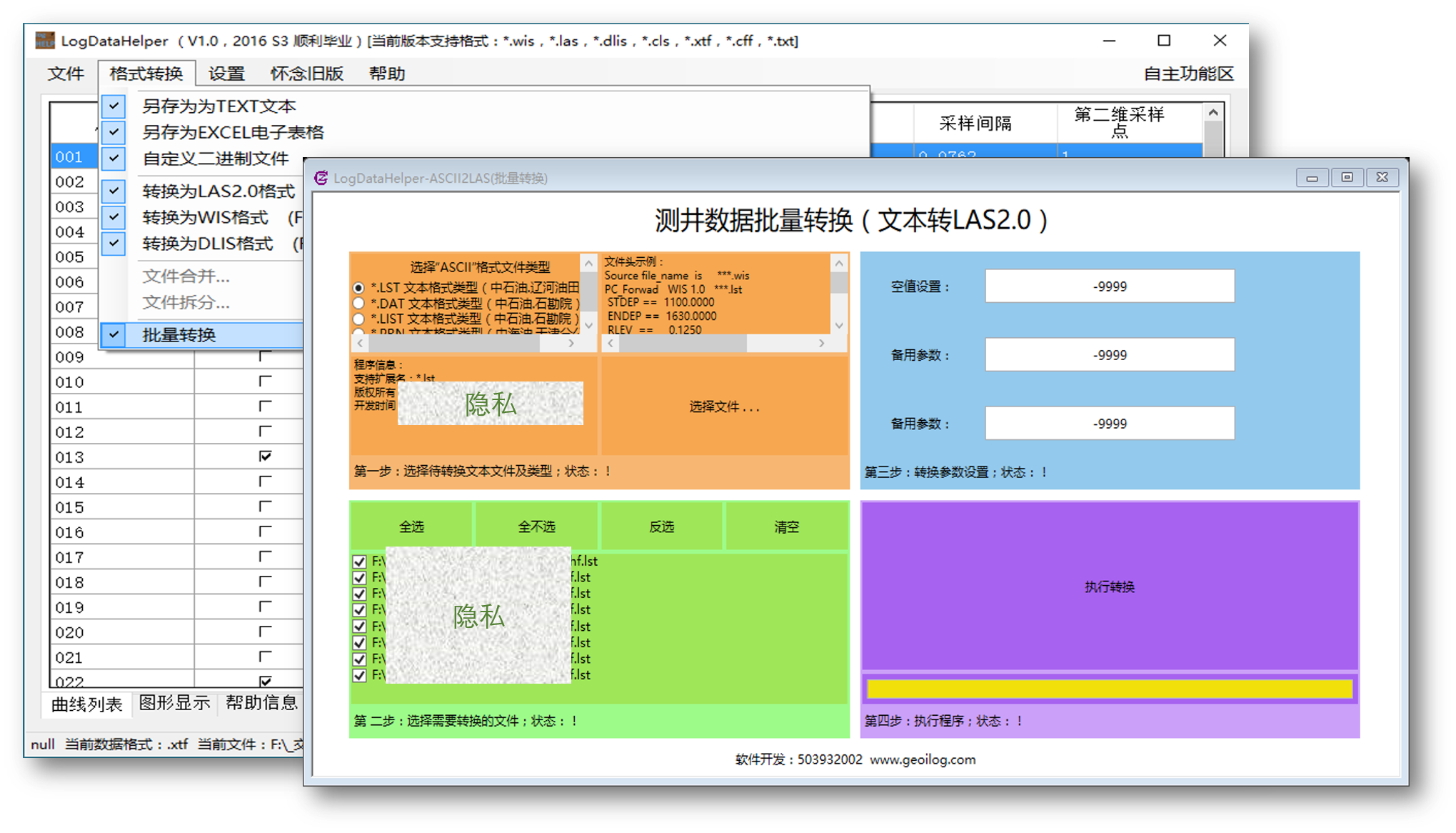This screenshot has height=833, width=1456.
Task: Close the ASCII2LAS batch conversion dialog
Action: pyautogui.click(x=1382, y=178)
